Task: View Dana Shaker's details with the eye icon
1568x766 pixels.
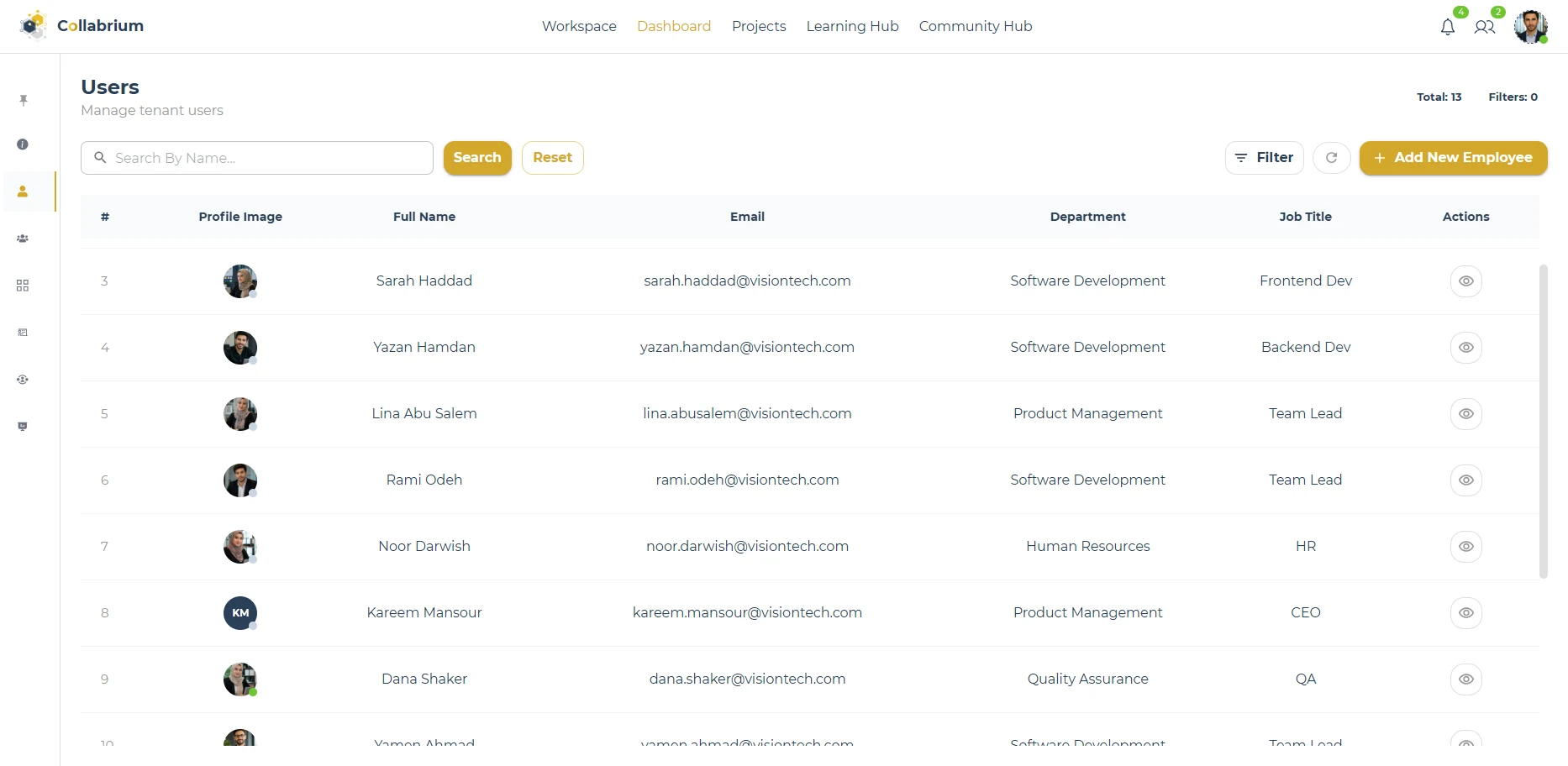Action: [1465, 679]
